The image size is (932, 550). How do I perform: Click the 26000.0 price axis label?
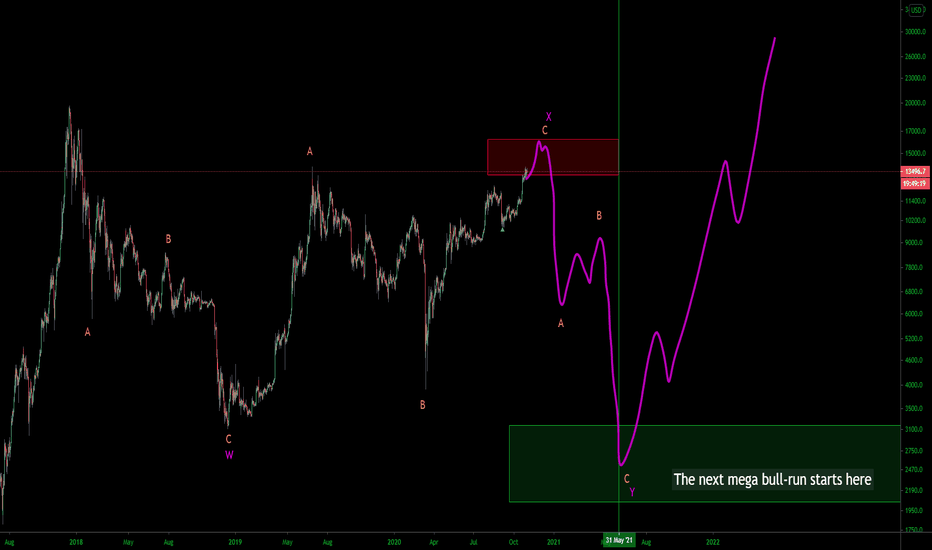[x=915, y=57]
